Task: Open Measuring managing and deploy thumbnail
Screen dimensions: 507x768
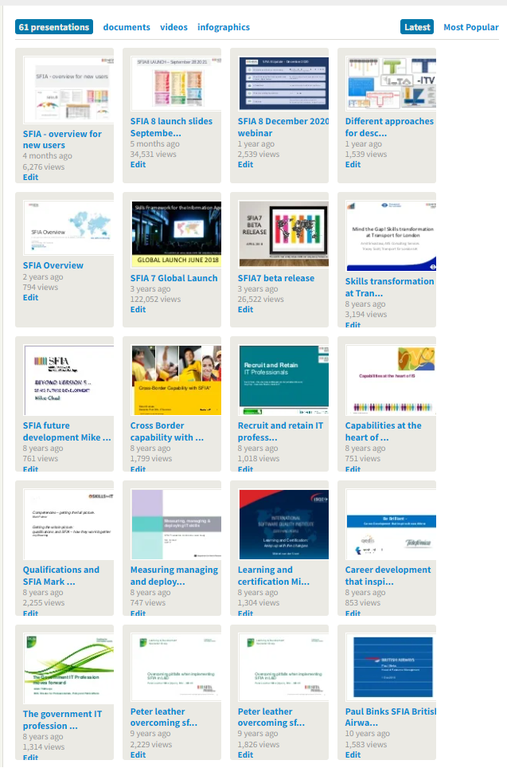Action: pyautogui.click(x=176, y=524)
